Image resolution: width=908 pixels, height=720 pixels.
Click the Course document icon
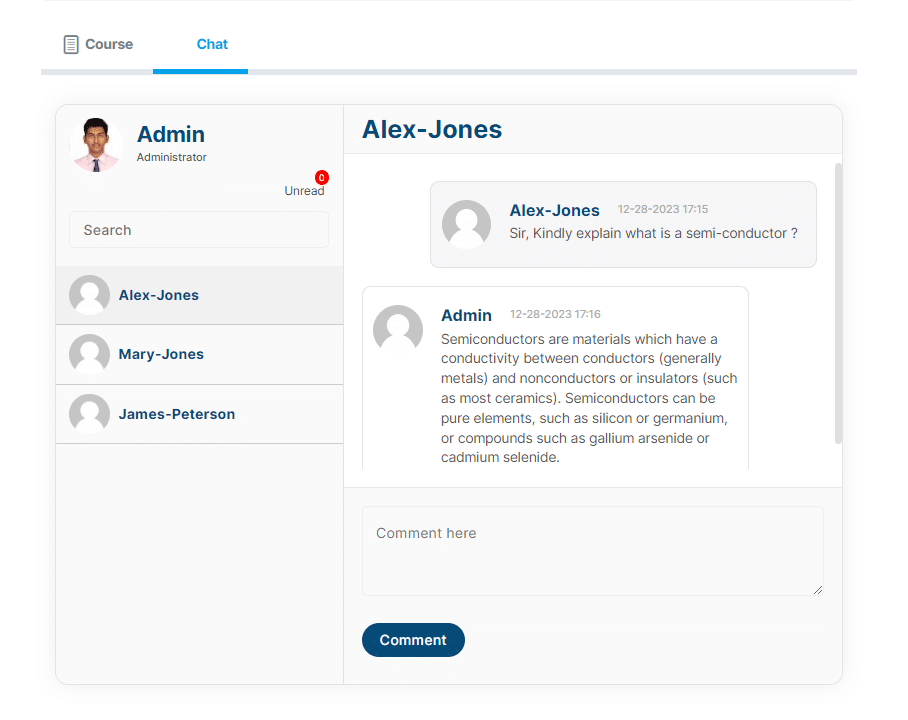(71, 45)
